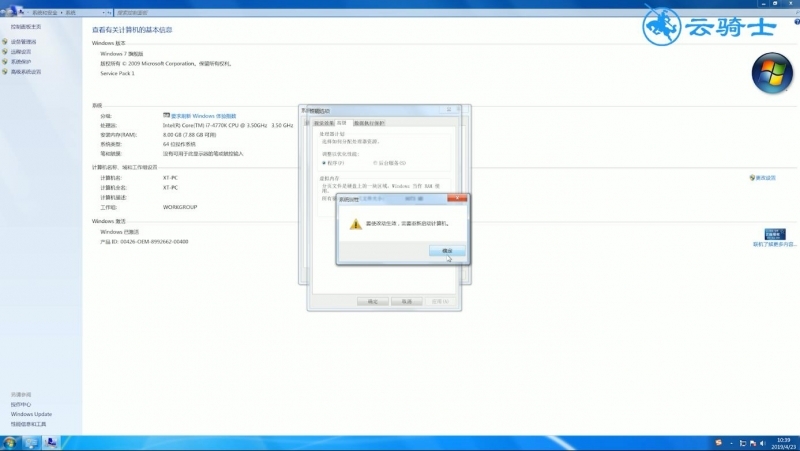Open 操作中心 under see also
Screen dimensions: 800x451
pos(21,404)
